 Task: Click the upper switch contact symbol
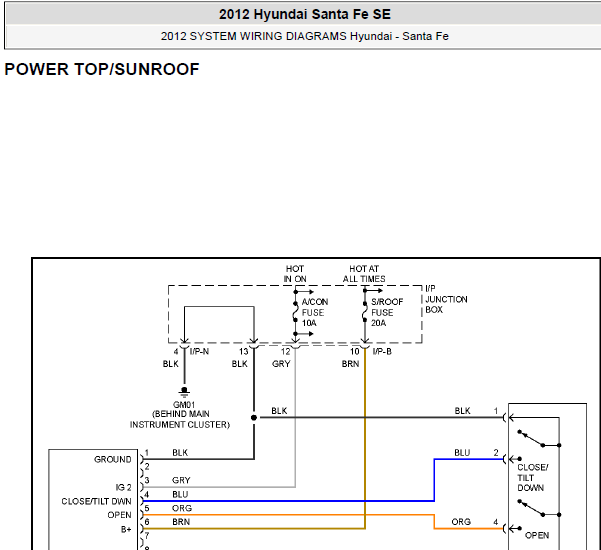tap(539, 438)
